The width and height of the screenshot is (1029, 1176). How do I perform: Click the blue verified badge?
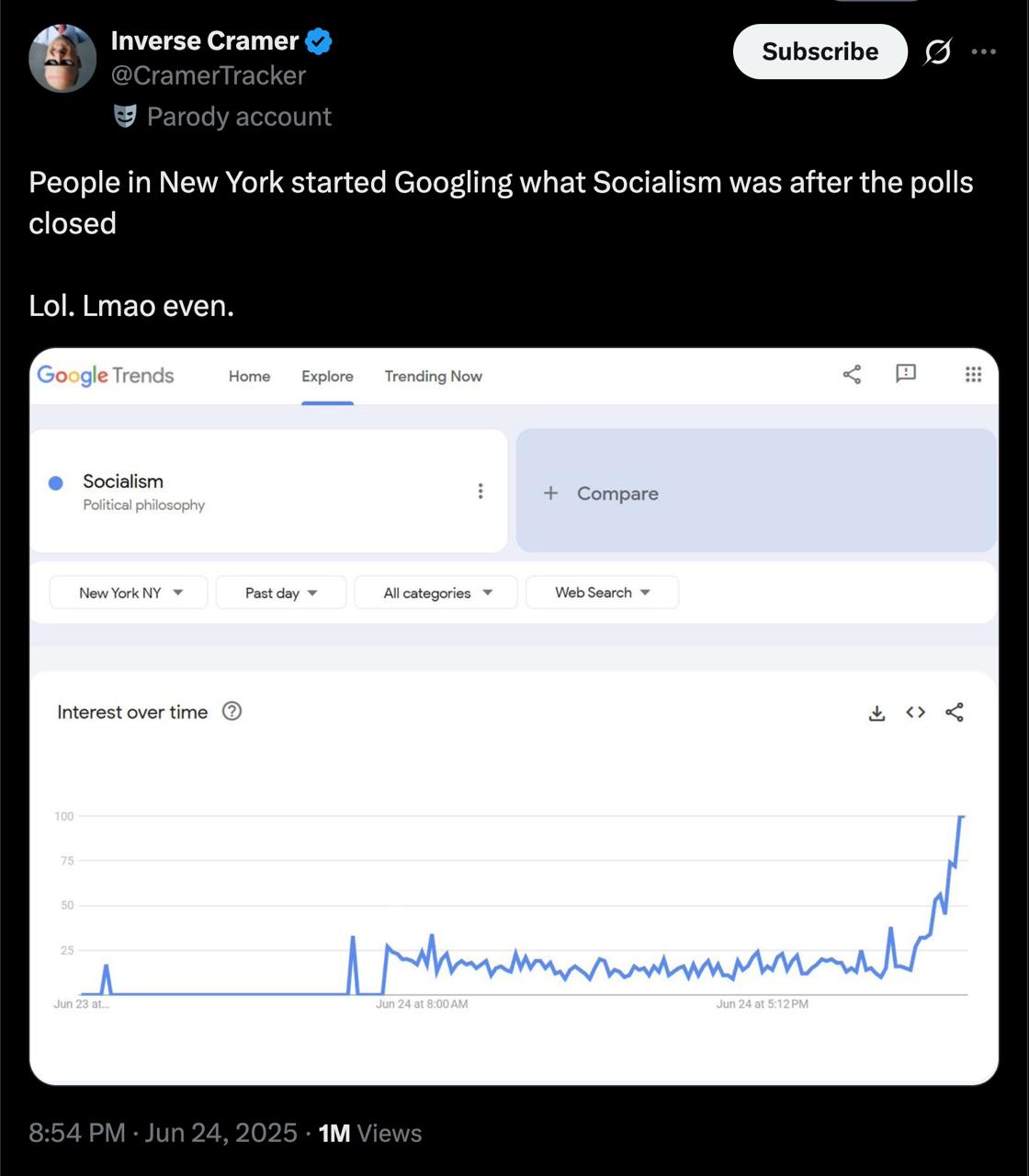(319, 41)
